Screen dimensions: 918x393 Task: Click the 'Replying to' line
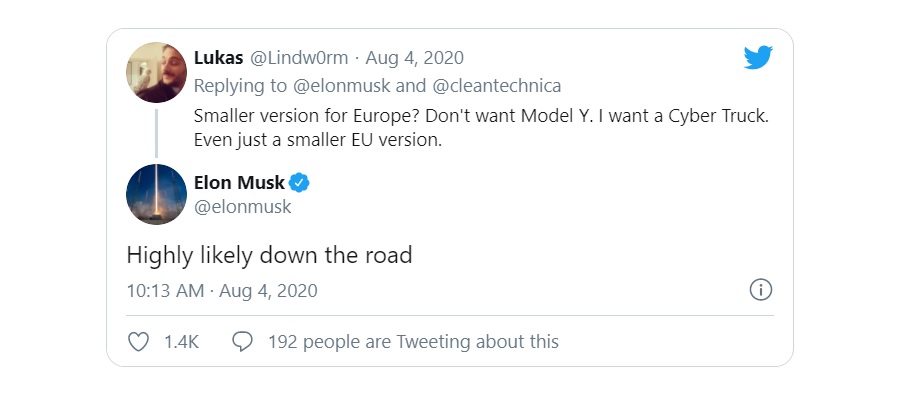coord(378,86)
